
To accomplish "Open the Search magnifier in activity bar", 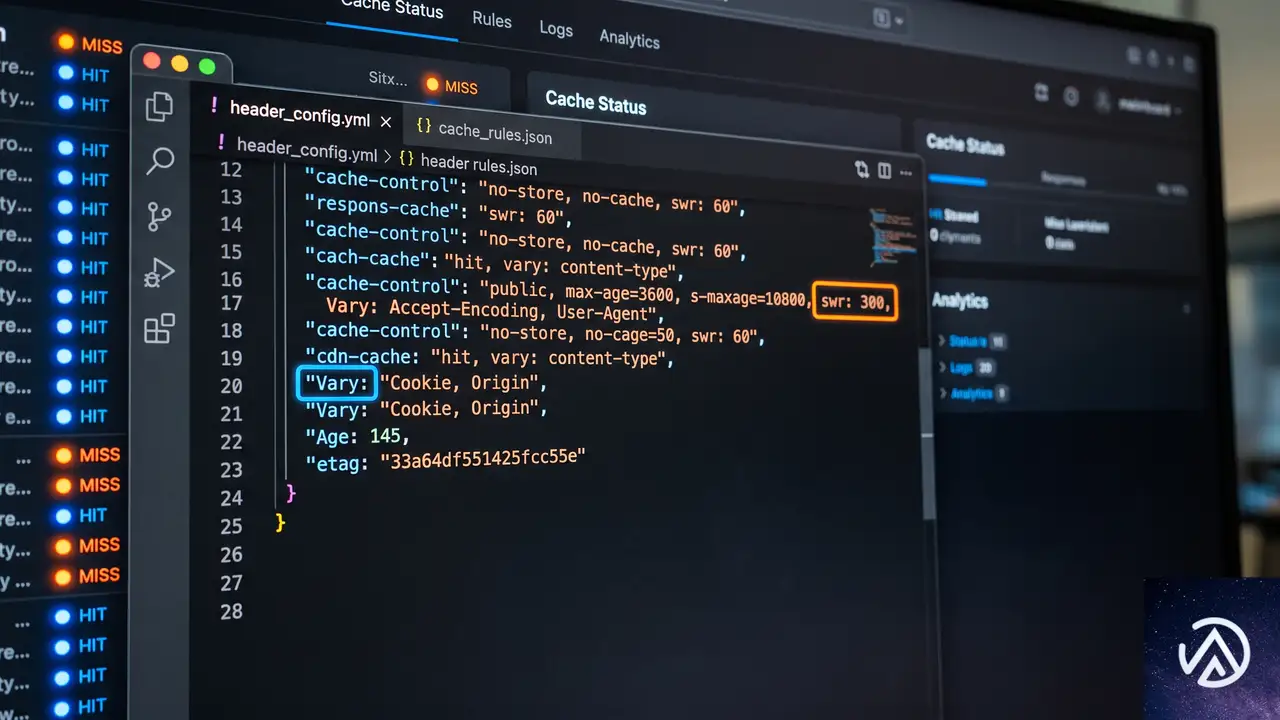I will [x=160, y=161].
